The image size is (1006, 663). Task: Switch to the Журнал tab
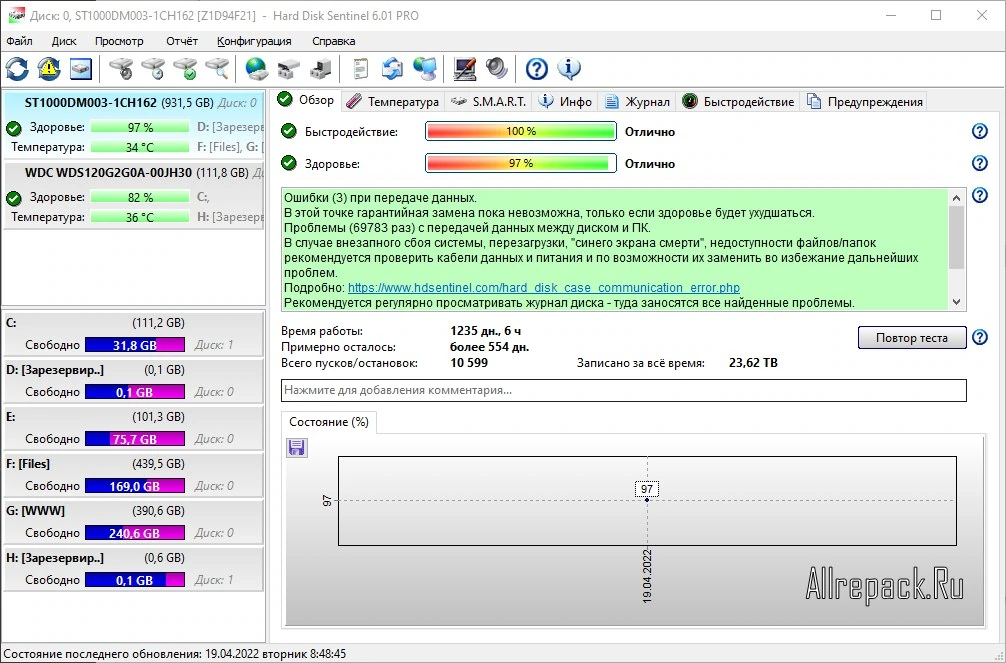pyautogui.click(x=638, y=101)
